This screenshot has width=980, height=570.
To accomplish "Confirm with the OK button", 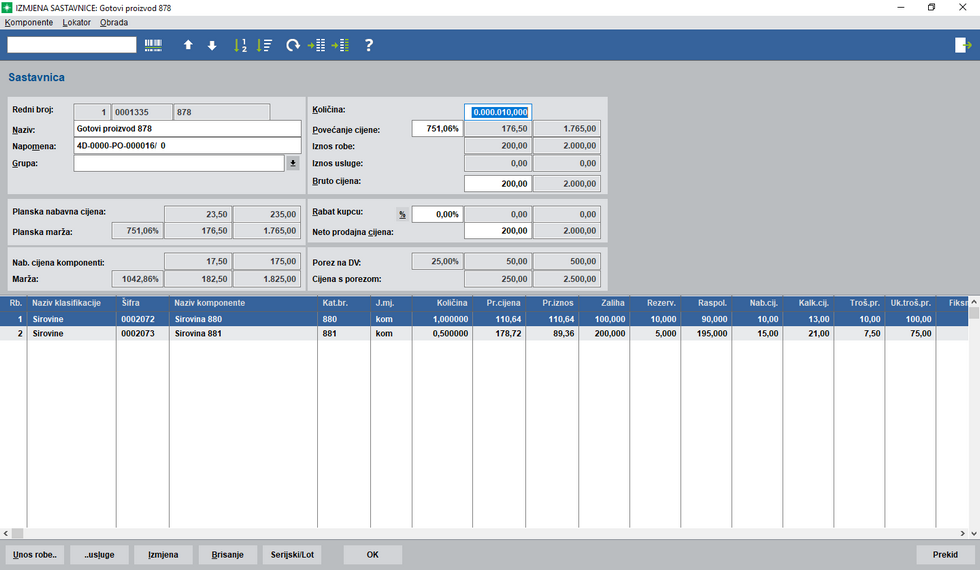I will click(x=372, y=554).
